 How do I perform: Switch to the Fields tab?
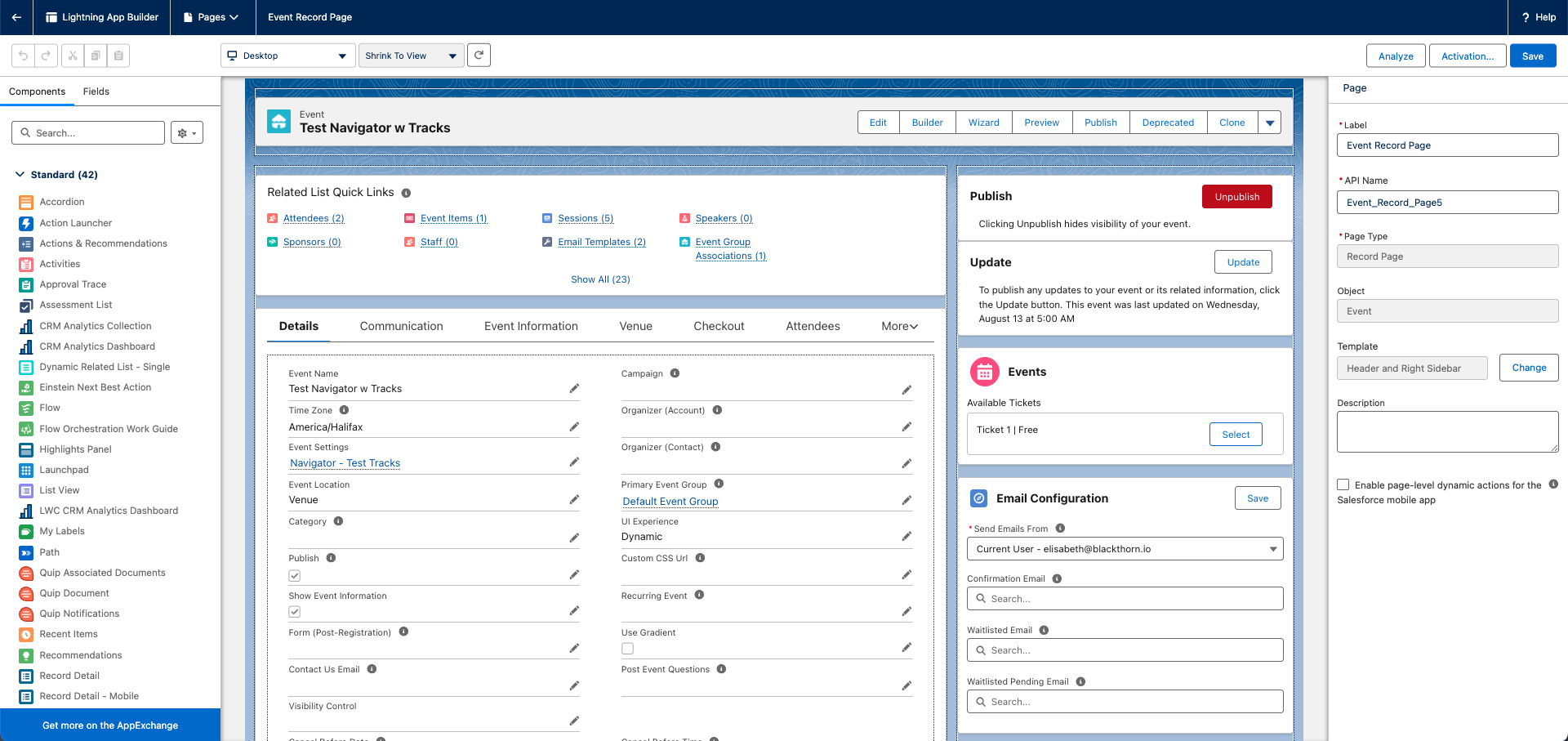(96, 92)
